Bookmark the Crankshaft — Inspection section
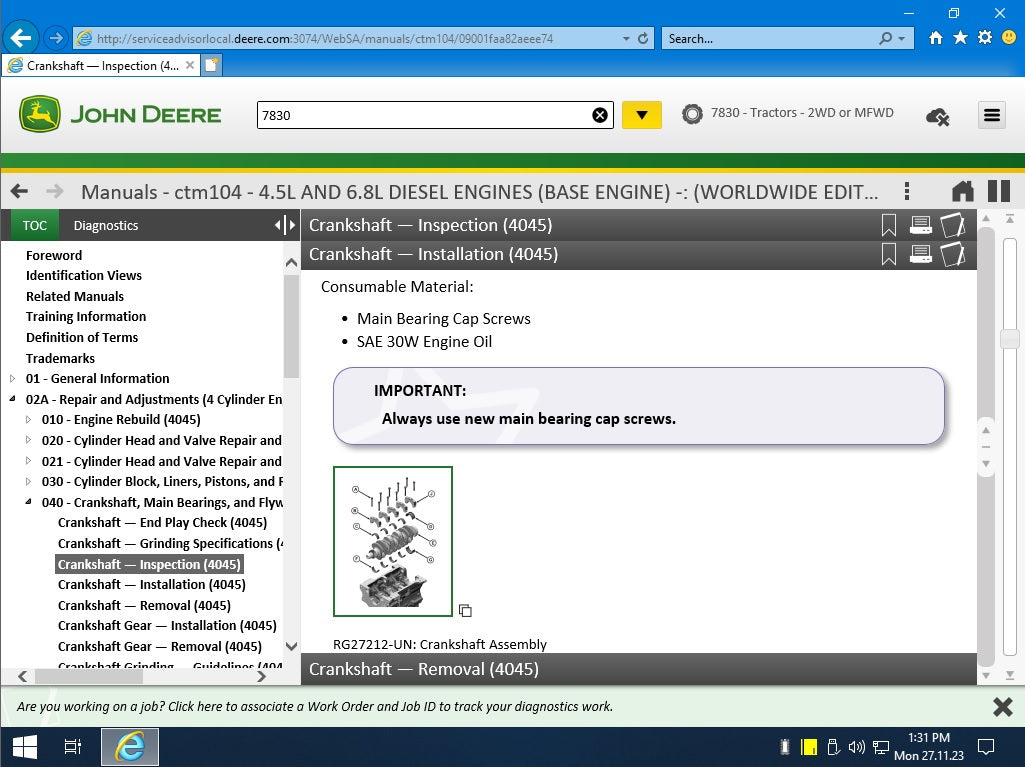This screenshot has width=1025, height=767. pos(888,225)
